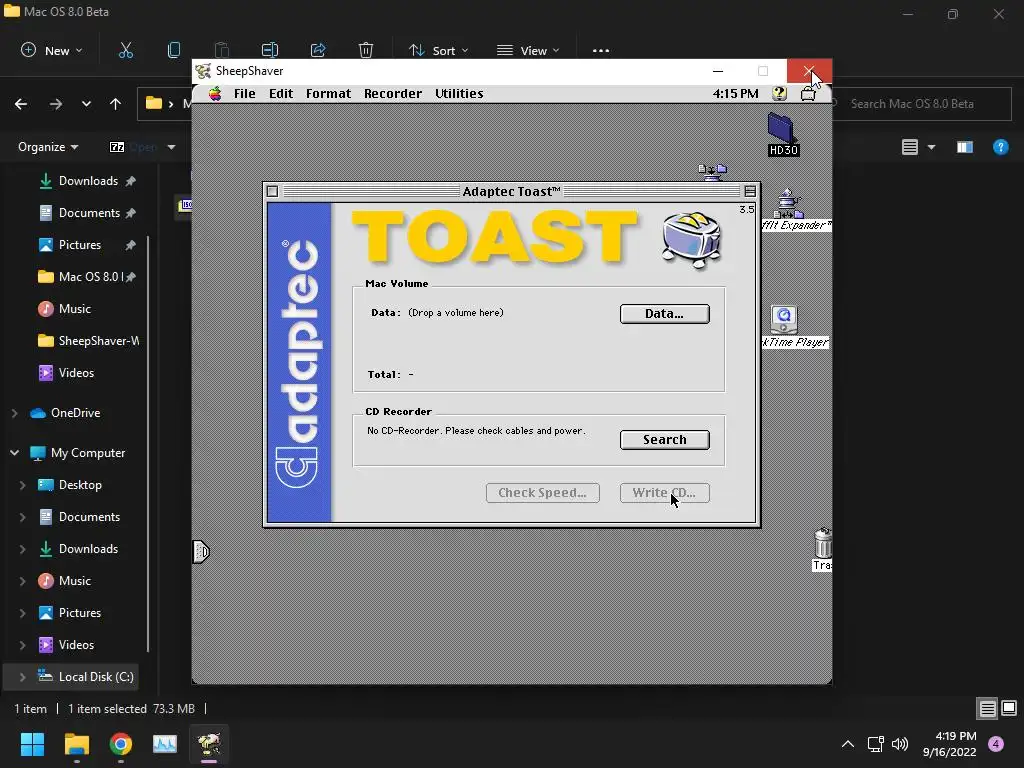
Task: Click the Check Speed... button
Action: coord(542,493)
